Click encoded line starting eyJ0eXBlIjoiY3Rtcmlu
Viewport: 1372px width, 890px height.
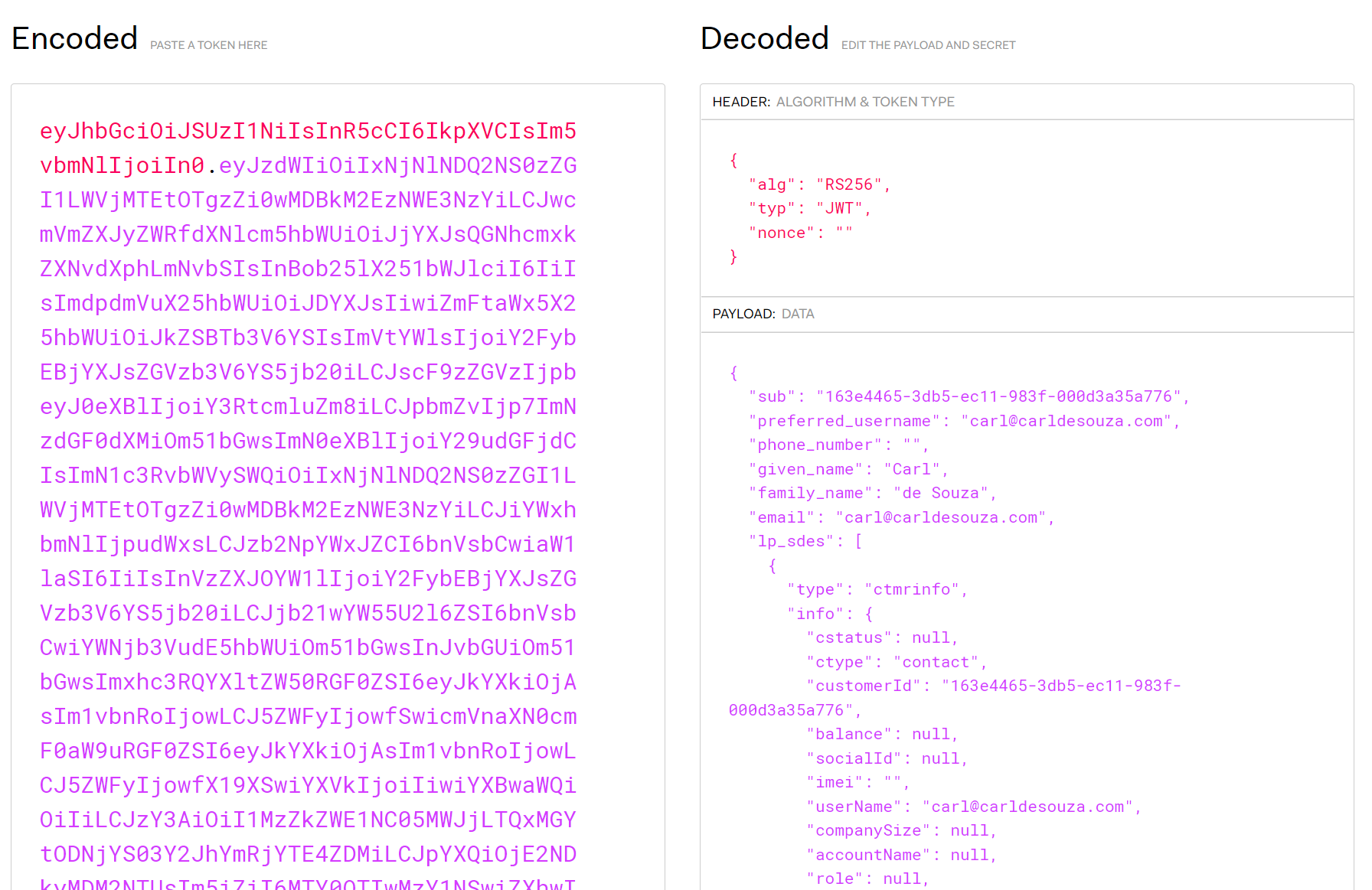(308, 406)
